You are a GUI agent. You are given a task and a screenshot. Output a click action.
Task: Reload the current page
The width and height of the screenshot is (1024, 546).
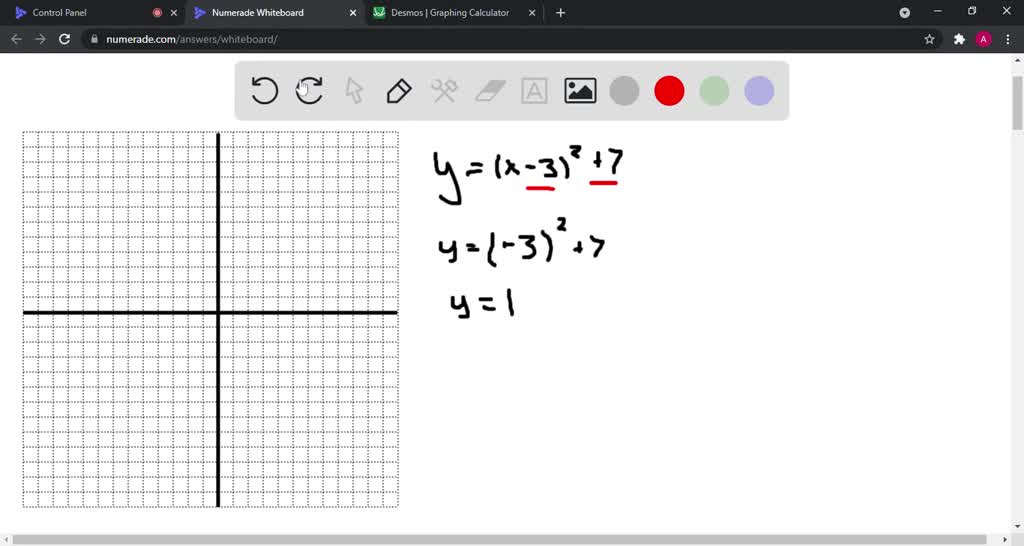click(x=65, y=39)
